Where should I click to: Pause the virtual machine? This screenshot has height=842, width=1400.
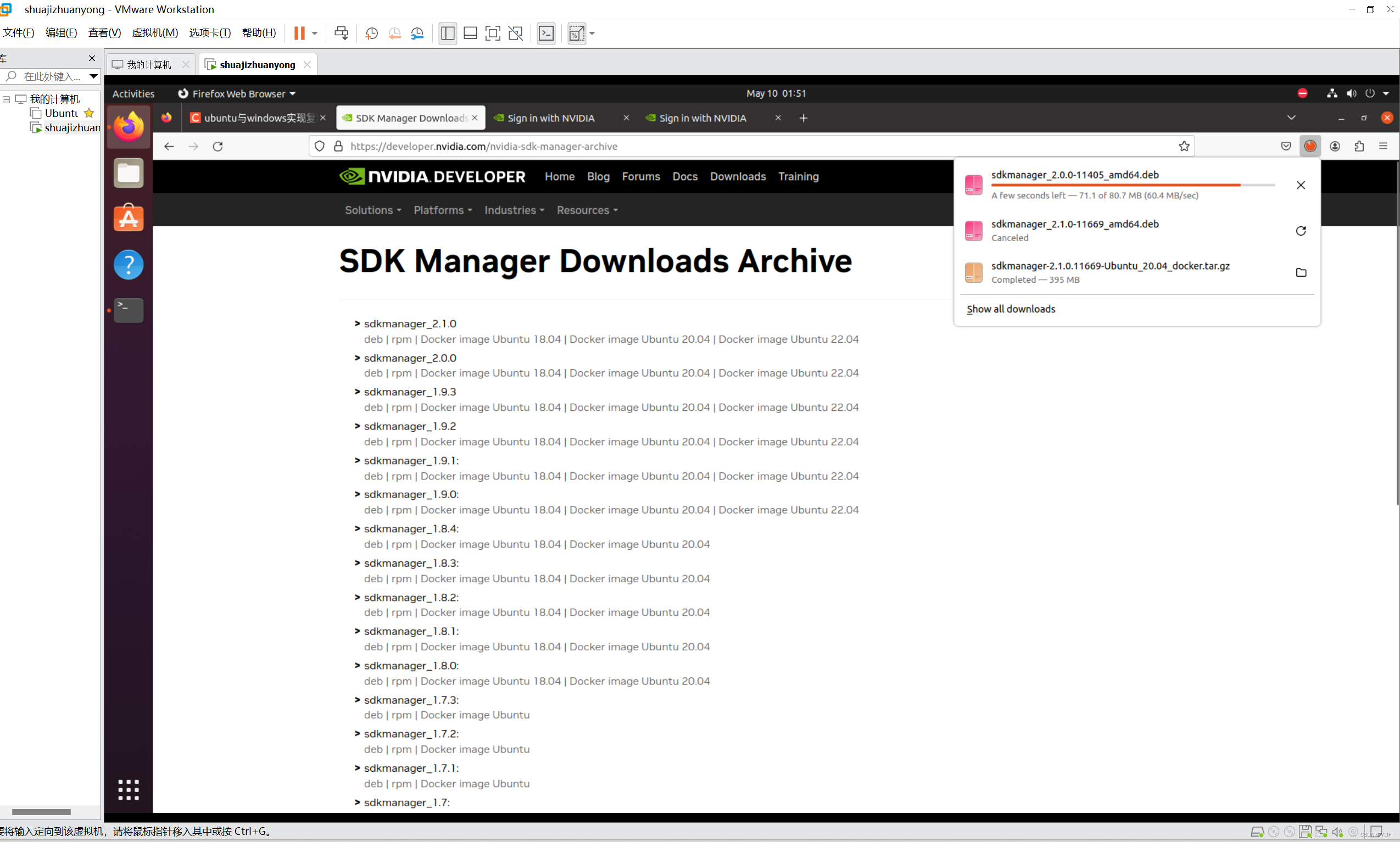pyautogui.click(x=299, y=34)
